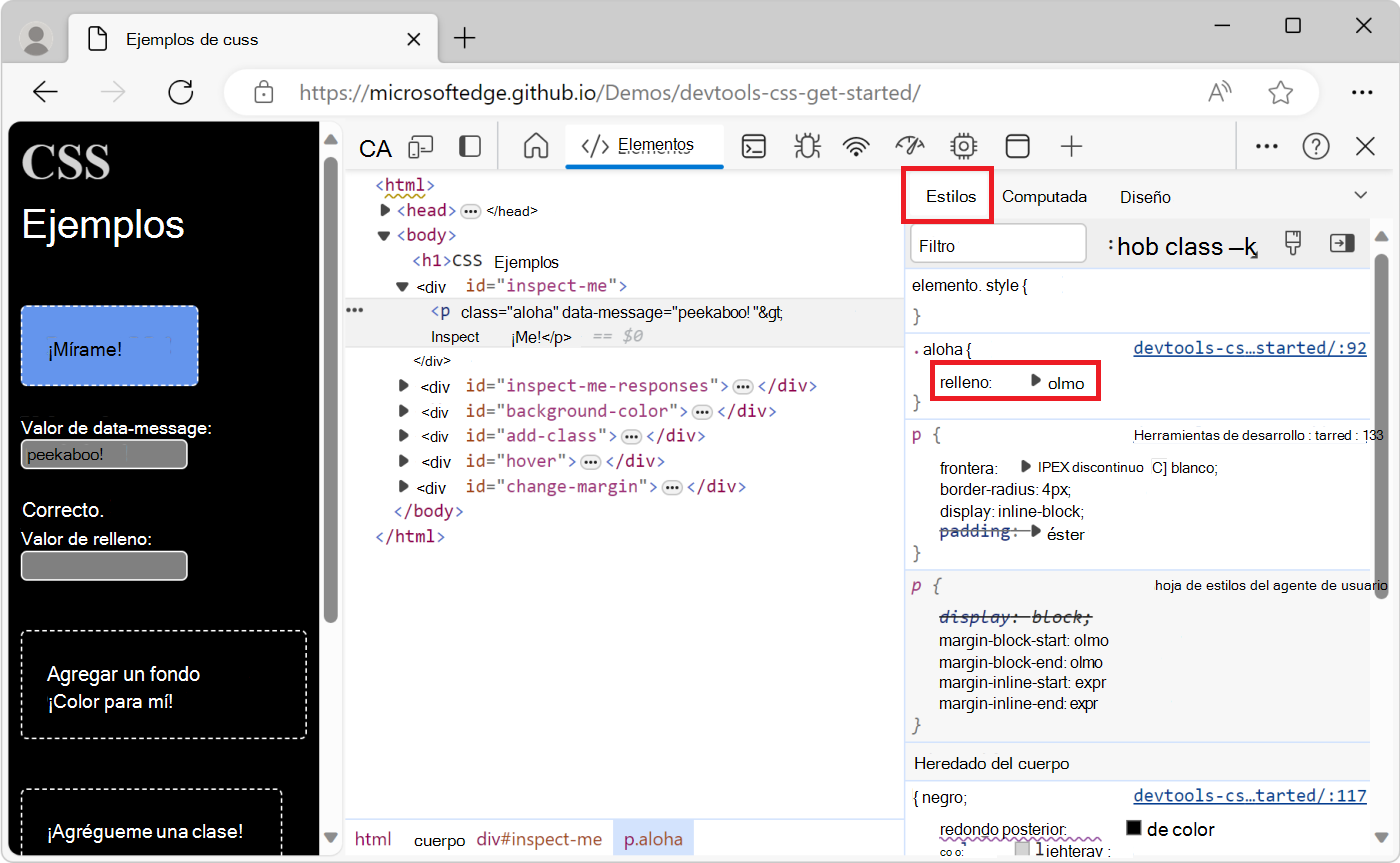Open the more tabs chevron dropdown
The image size is (1400, 863).
pos(1360,196)
